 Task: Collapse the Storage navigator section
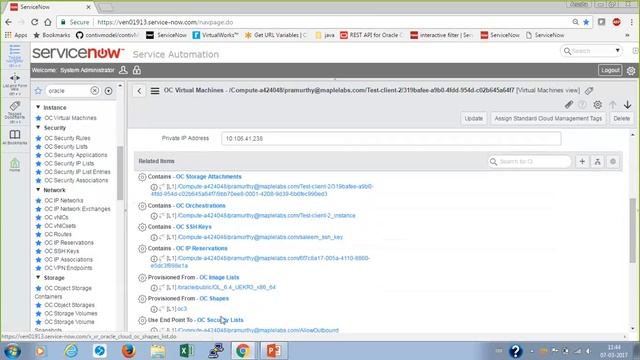[x=38, y=278]
